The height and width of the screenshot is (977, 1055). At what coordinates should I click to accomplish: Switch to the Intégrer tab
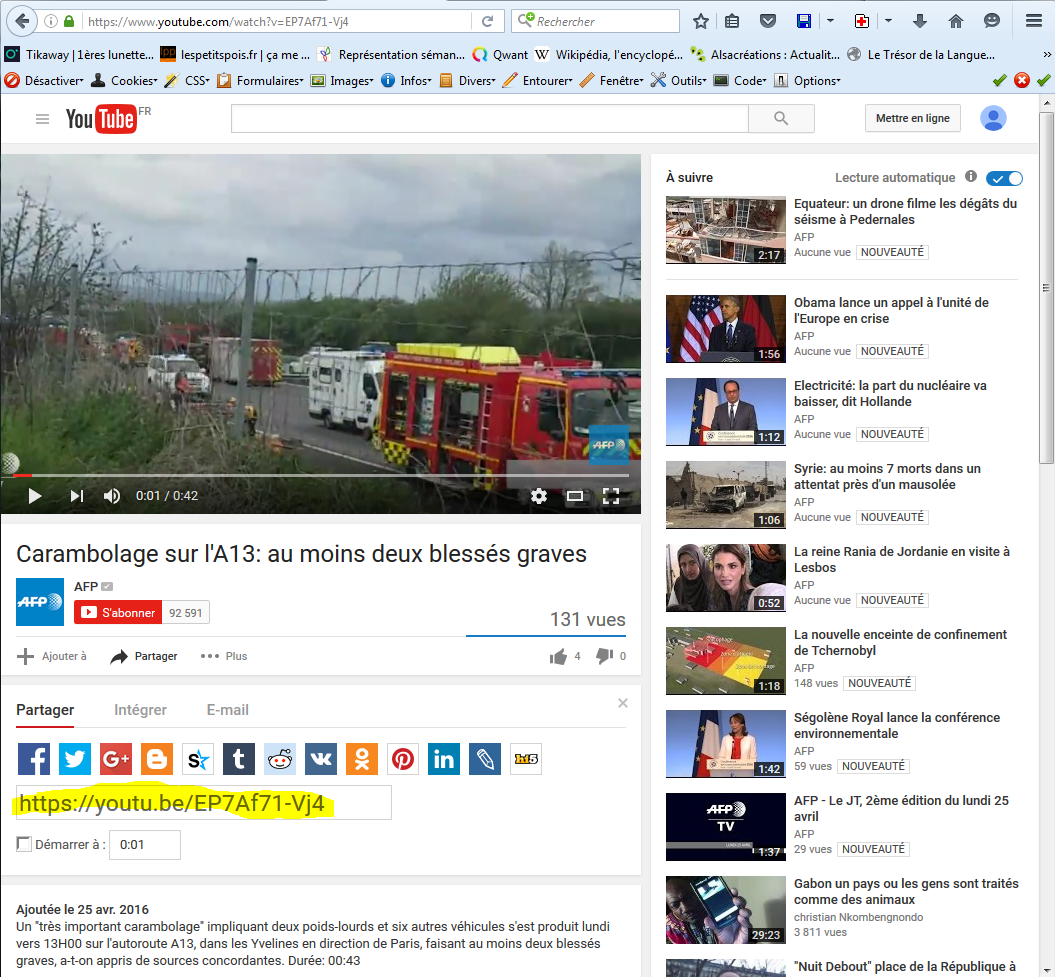[x=140, y=710]
